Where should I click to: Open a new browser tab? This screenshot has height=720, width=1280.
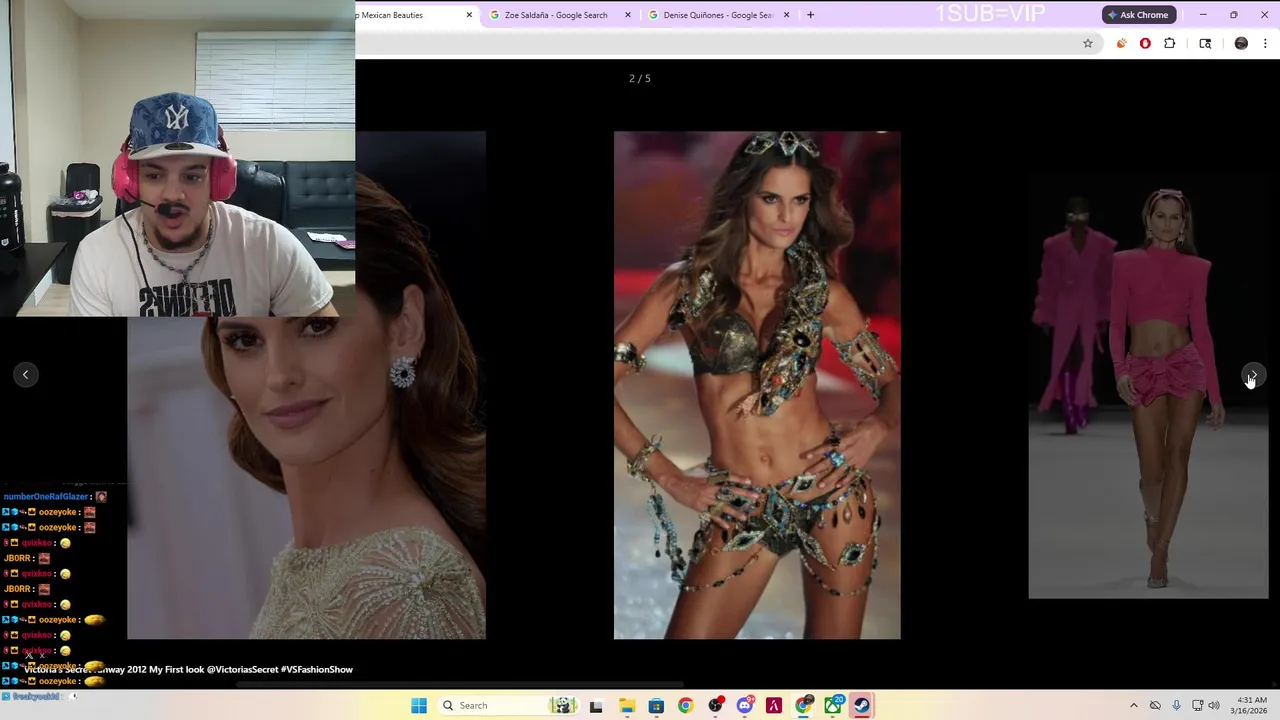tap(810, 15)
